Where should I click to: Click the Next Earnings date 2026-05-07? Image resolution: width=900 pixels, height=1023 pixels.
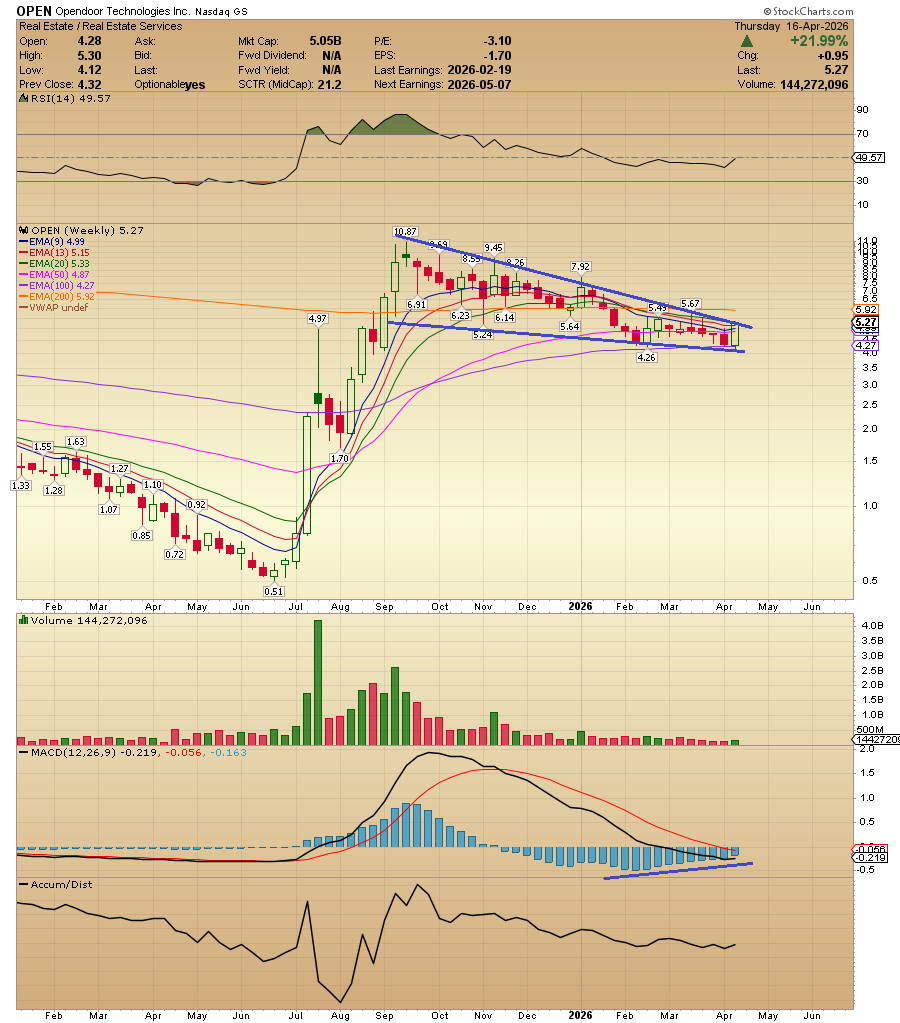[479, 85]
